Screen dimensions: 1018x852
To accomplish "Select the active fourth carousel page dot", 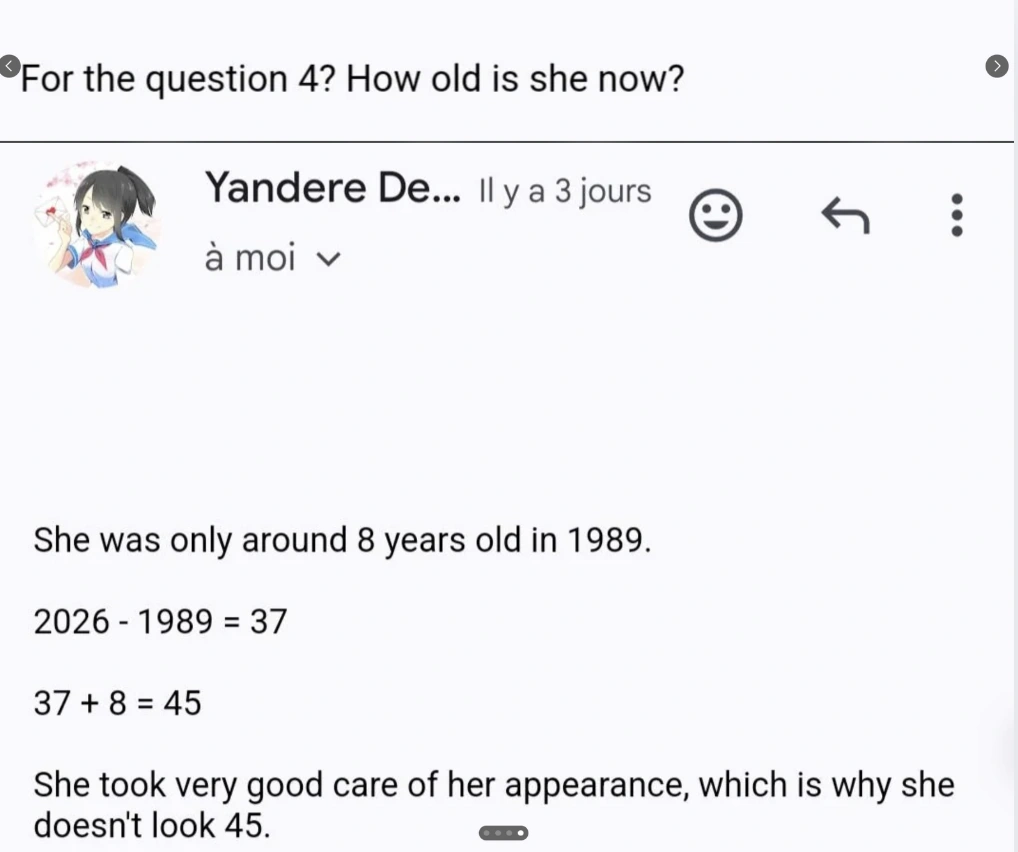I will point(520,833).
